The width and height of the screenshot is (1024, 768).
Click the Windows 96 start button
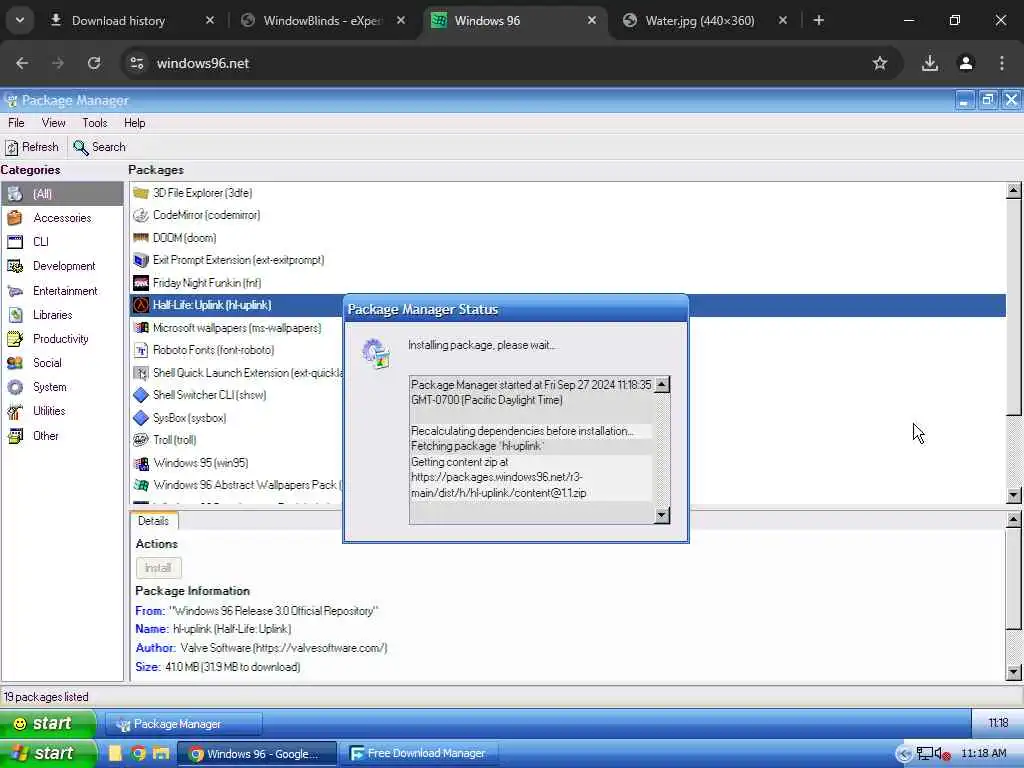[x=48, y=724]
